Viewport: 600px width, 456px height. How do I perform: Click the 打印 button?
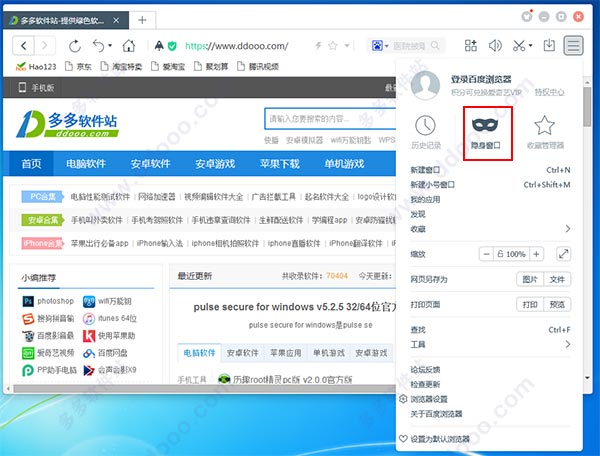(x=530, y=304)
